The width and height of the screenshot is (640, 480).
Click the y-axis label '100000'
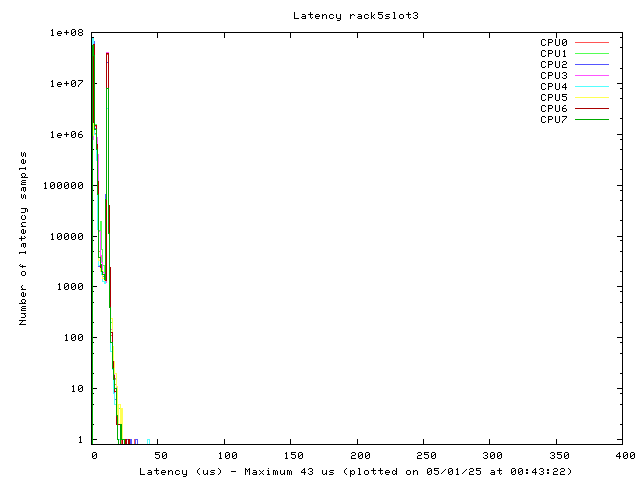63,186
